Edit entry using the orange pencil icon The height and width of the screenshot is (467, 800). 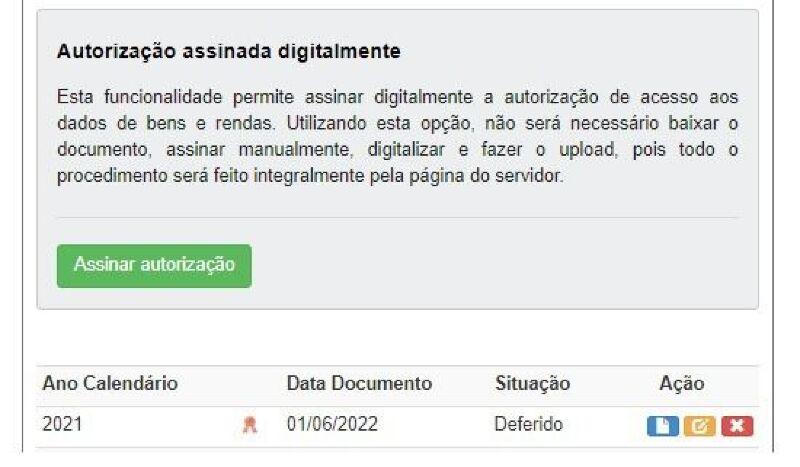click(x=699, y=426)
